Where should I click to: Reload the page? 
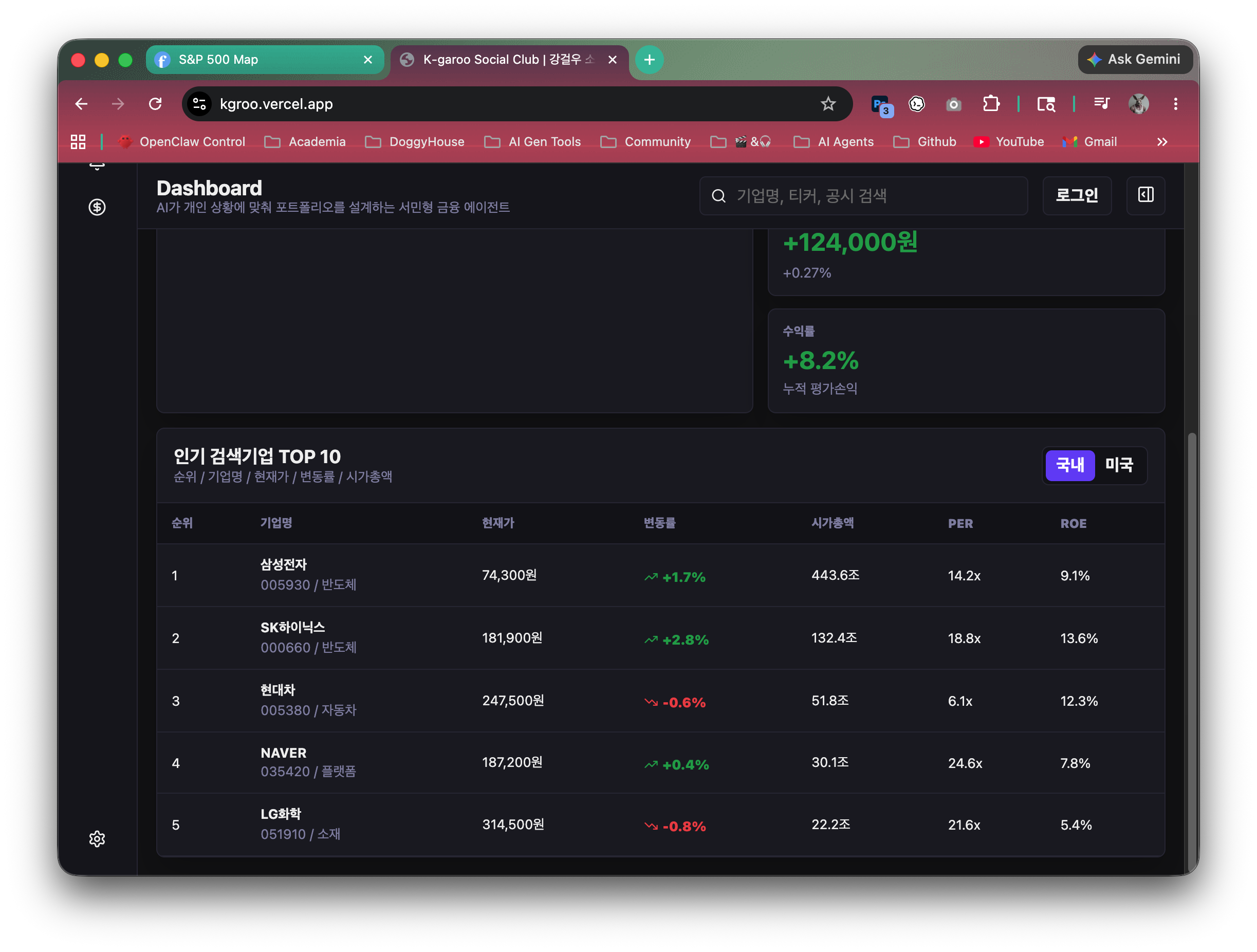155,104
